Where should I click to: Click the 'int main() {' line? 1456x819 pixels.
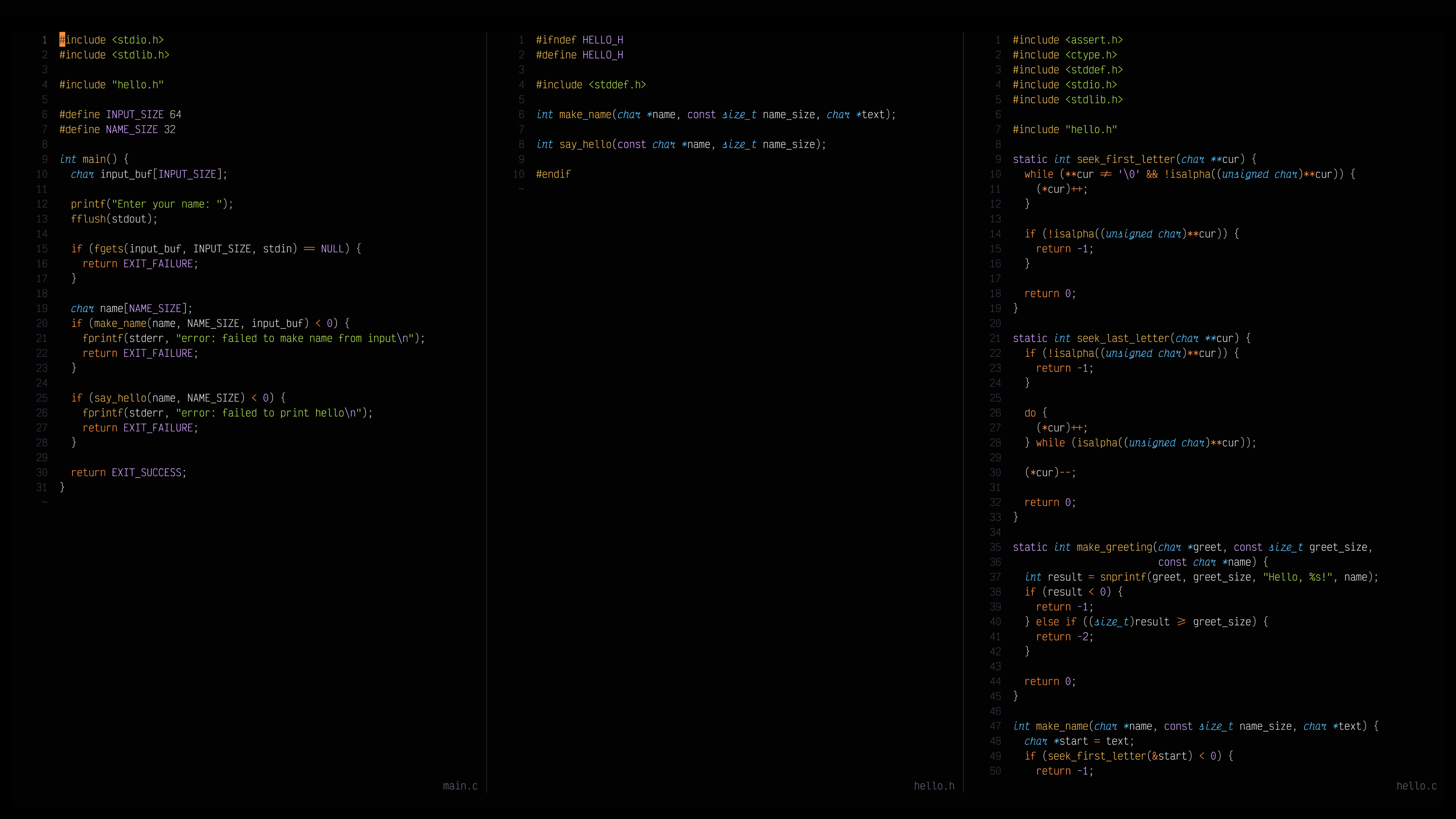click(94, 159)
